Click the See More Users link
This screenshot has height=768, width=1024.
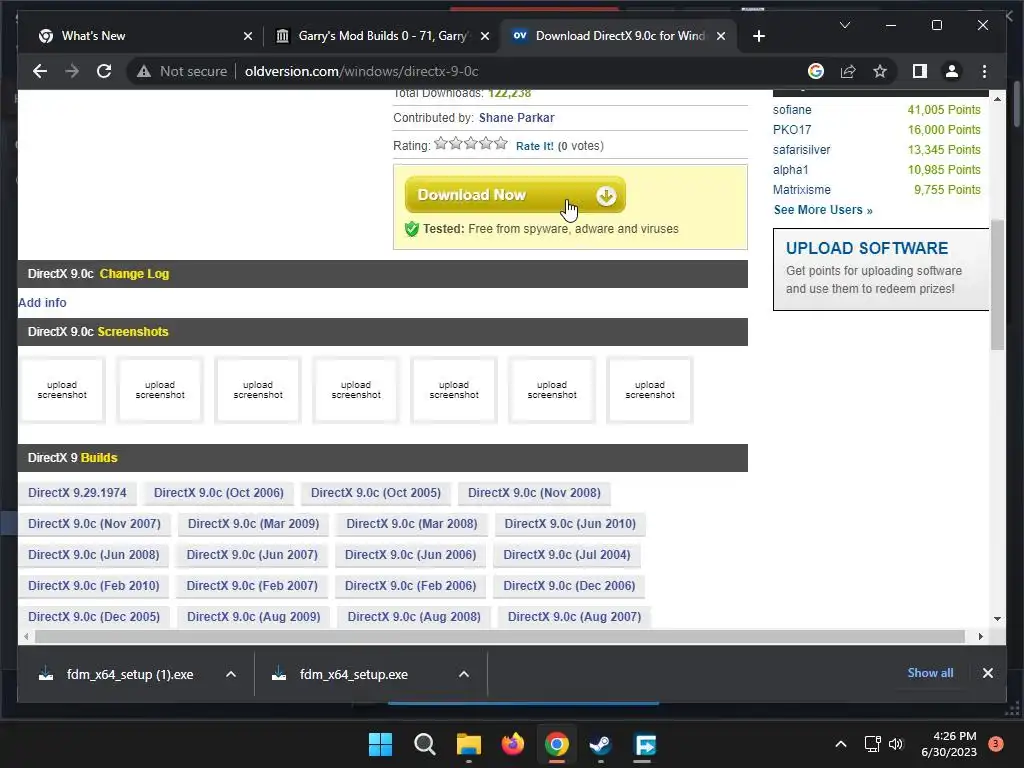(823, 210)
